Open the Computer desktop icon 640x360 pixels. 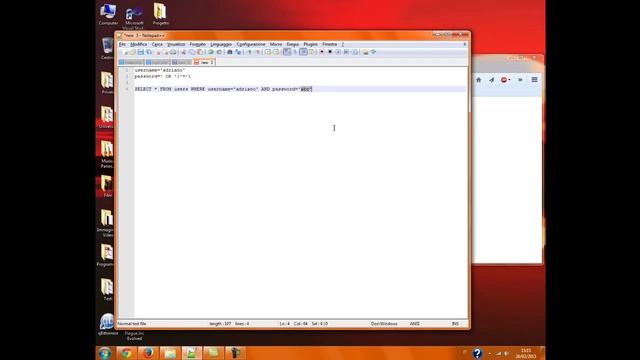tap(108, 15)
